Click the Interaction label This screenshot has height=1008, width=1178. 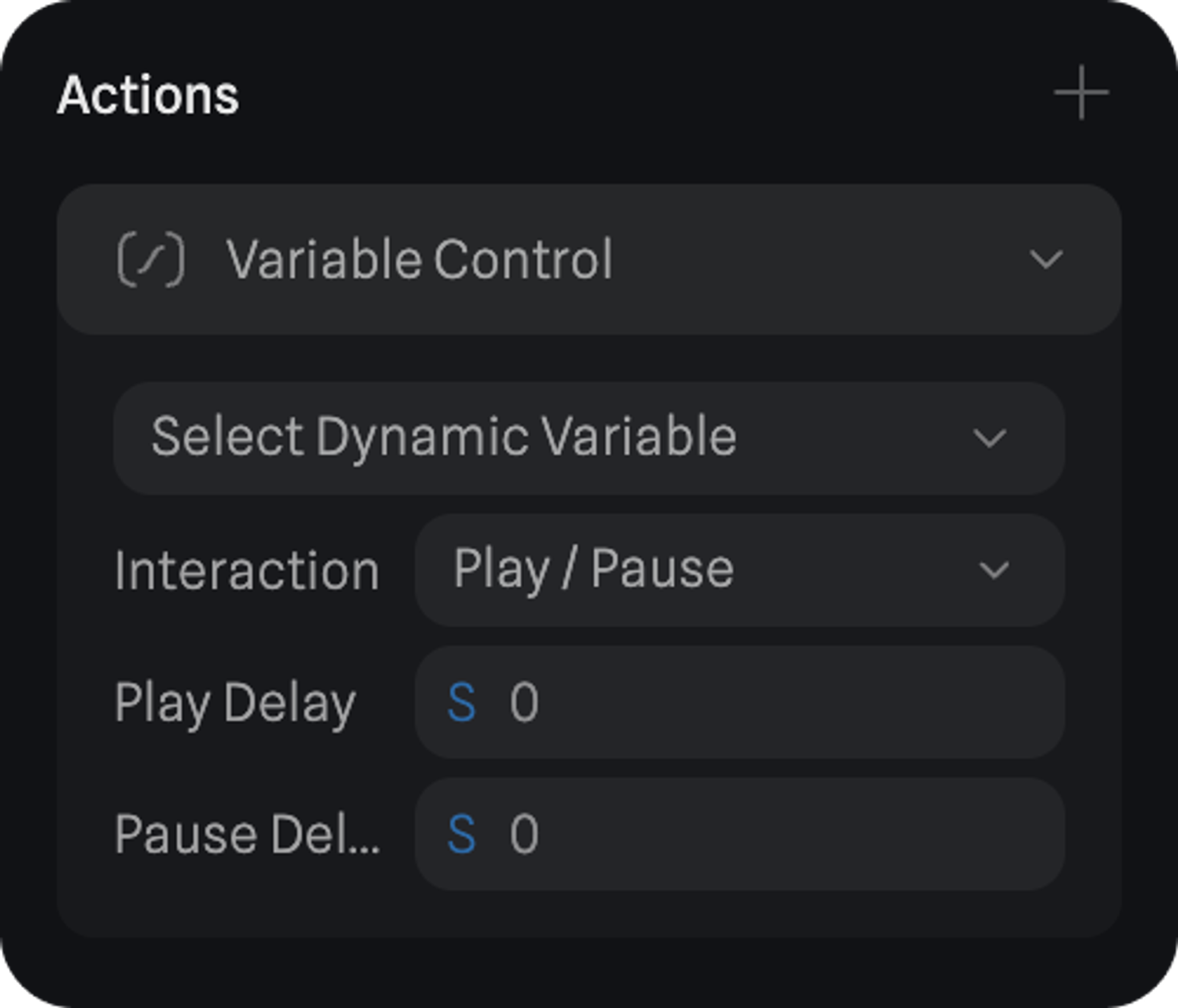click(247, 571)
